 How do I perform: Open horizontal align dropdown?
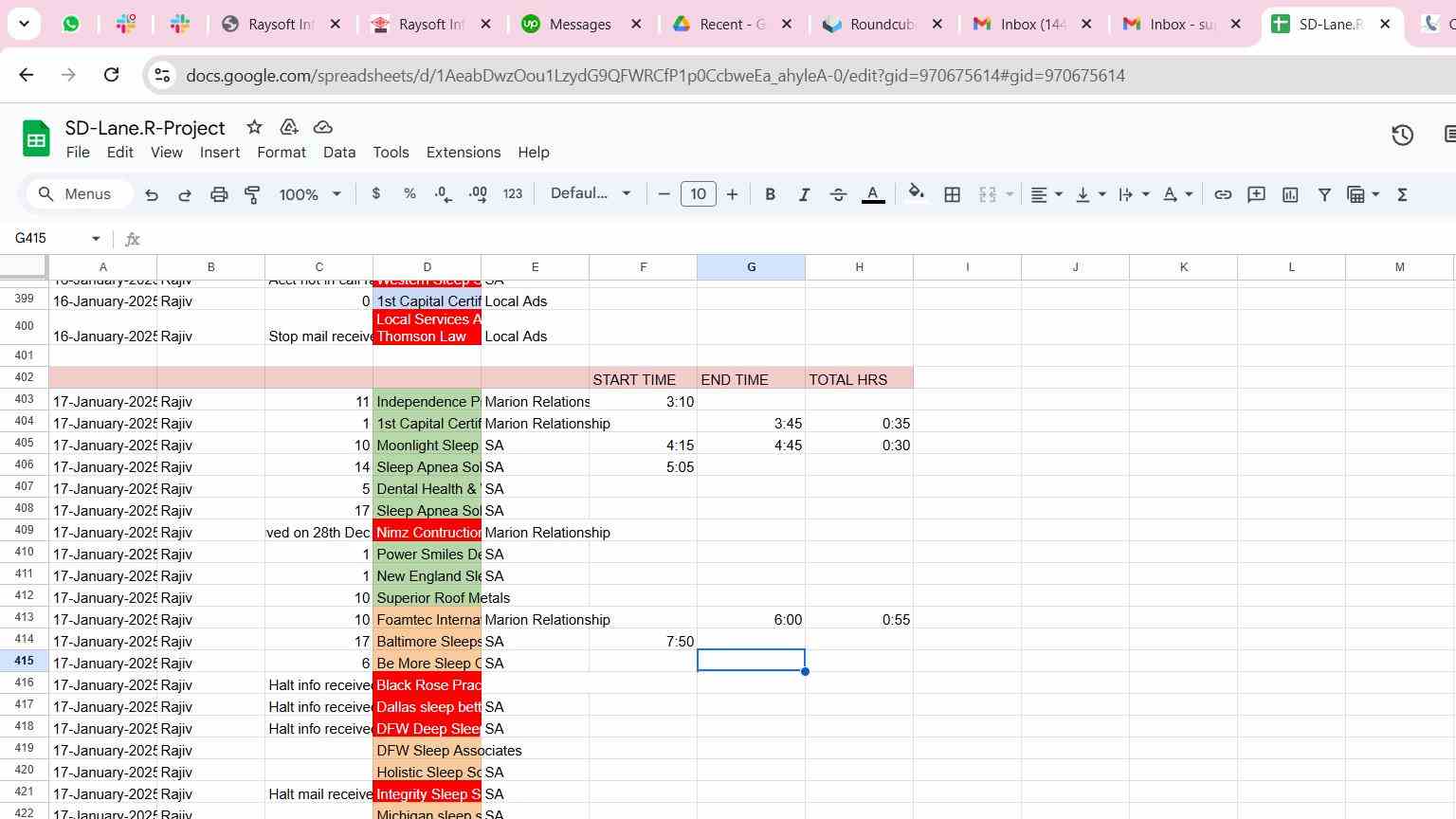(x=1046, y=194)
